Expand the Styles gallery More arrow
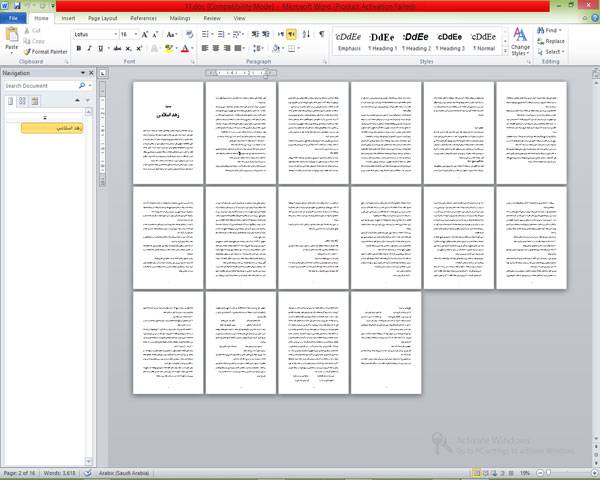This screenshot has width=600, height=480. (505, 51)
